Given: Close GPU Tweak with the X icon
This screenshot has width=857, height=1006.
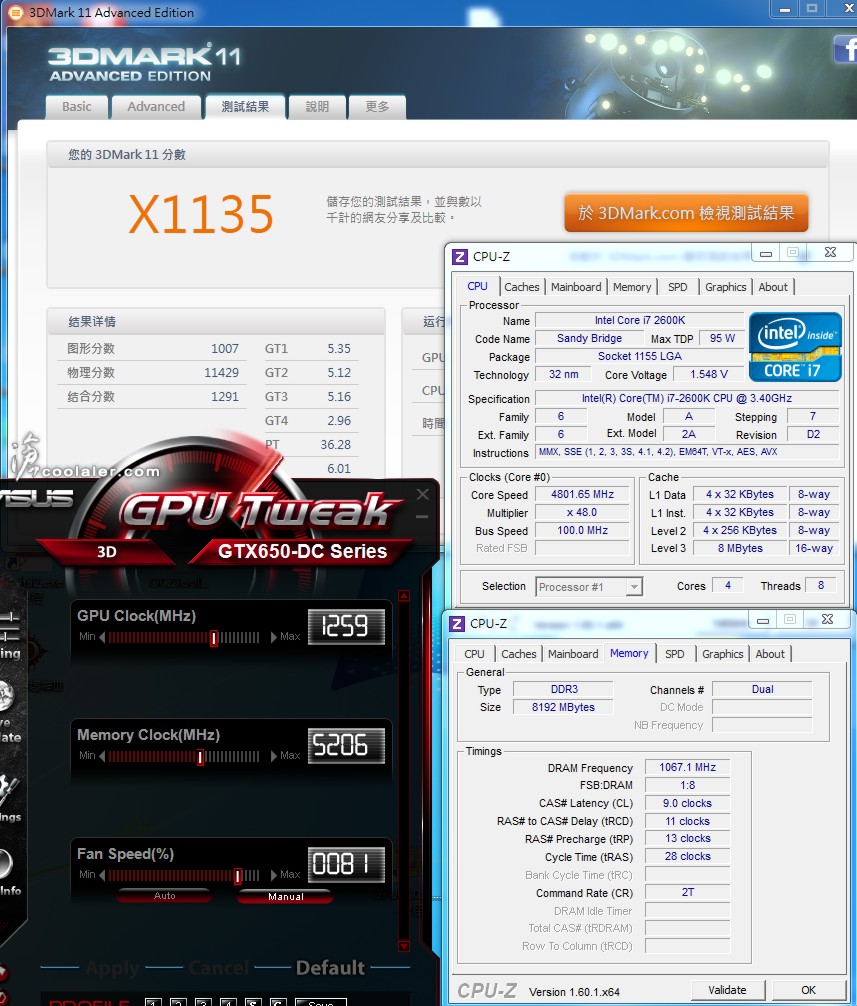Looking at the screenshot, I should (423, 494).
